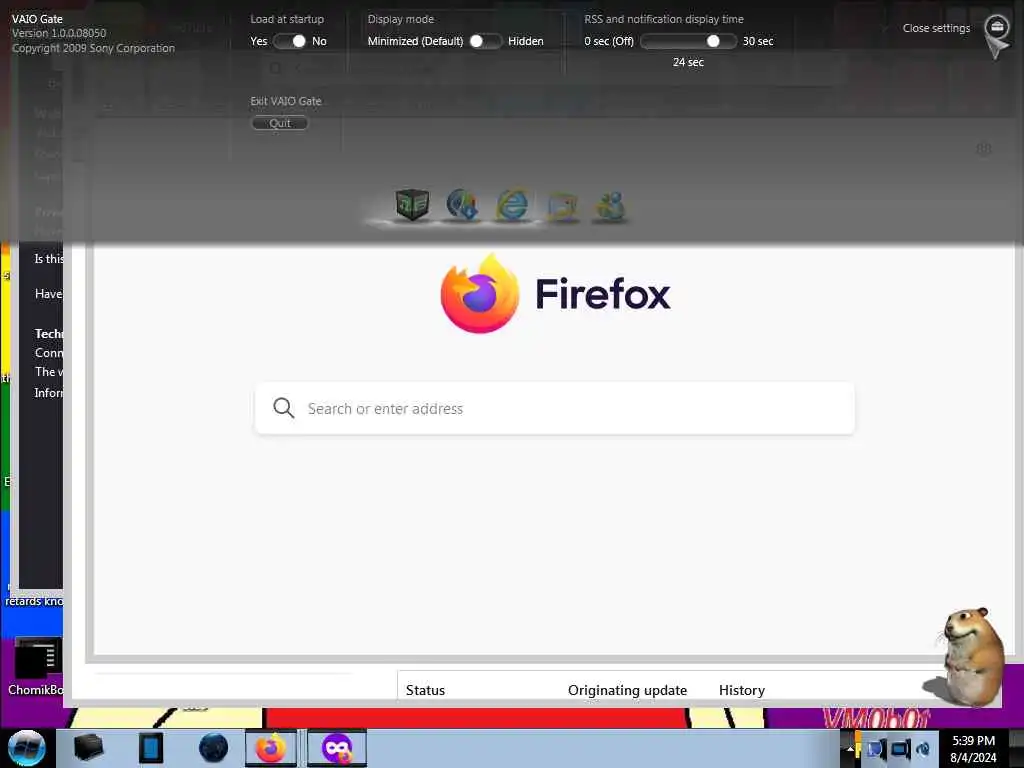Click the History column header

[741, 690]
